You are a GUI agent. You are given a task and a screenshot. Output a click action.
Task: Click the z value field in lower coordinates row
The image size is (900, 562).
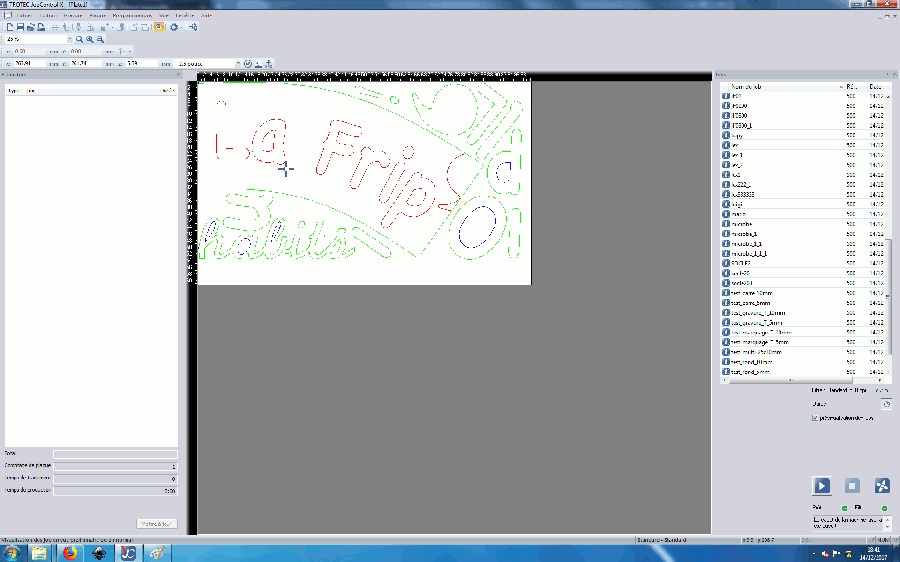pyautogui.click(x=141, y=64)
